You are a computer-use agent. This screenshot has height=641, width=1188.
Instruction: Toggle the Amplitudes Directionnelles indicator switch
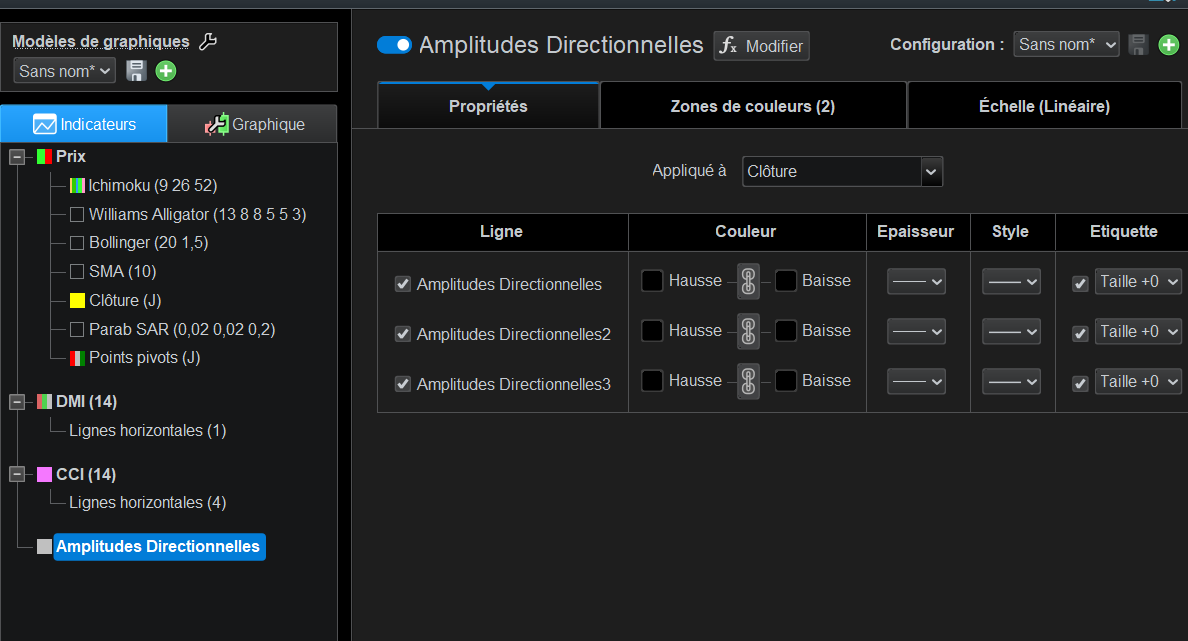click(x=394, y=45)
